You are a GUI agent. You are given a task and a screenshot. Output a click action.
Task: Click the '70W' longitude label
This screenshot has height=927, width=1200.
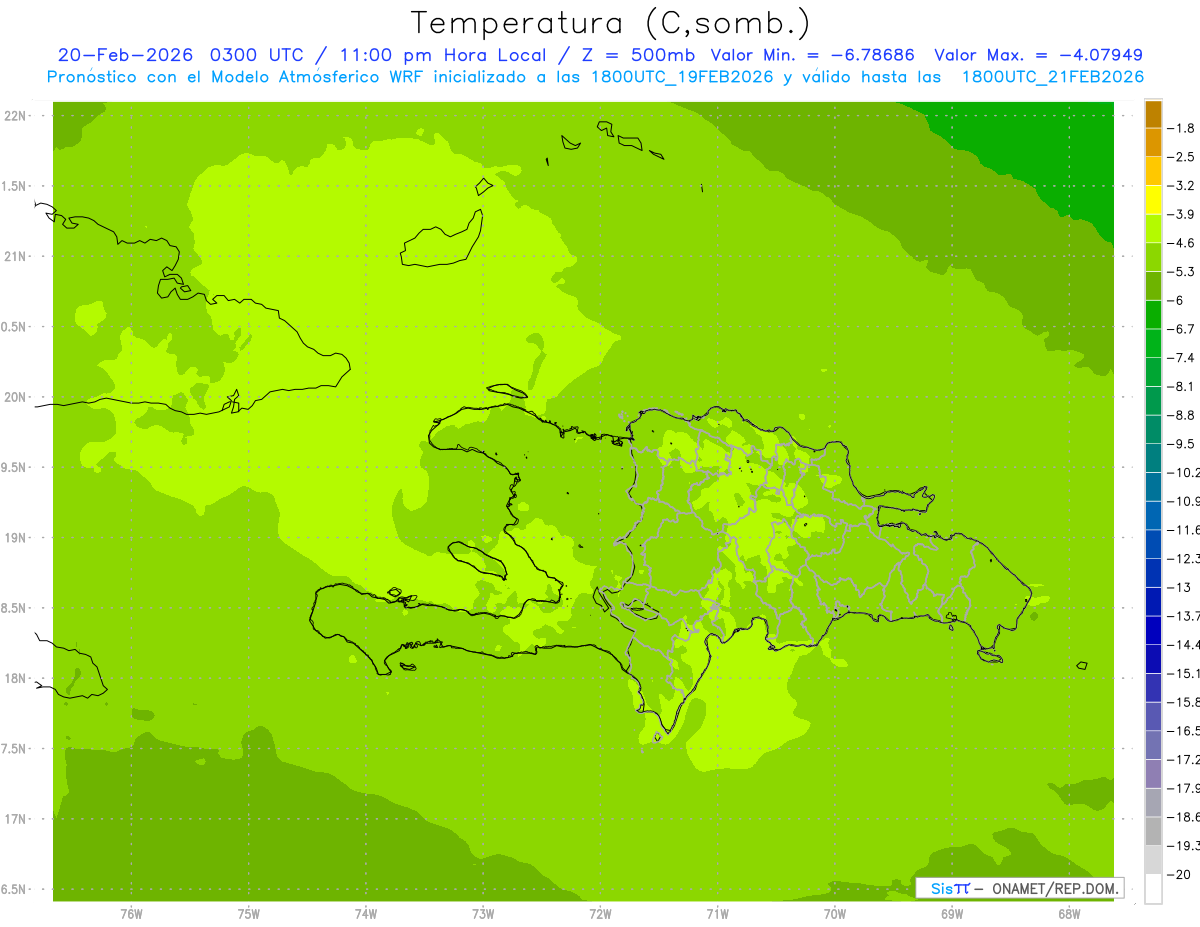click(x=835, y=914)
